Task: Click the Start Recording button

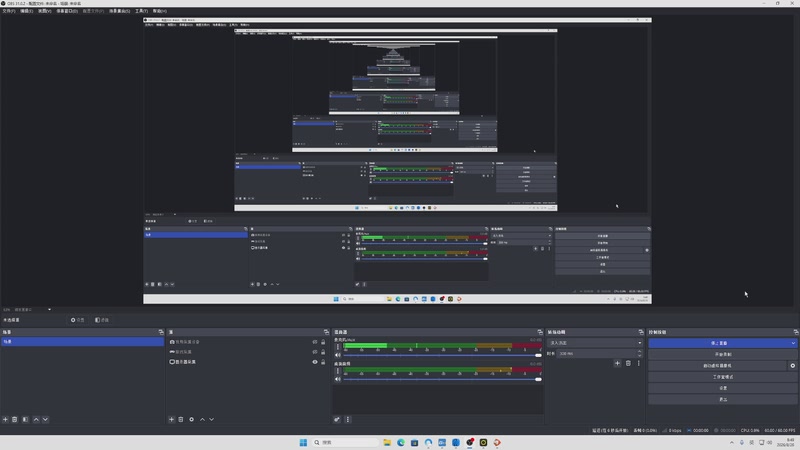Action: (722, 355)
